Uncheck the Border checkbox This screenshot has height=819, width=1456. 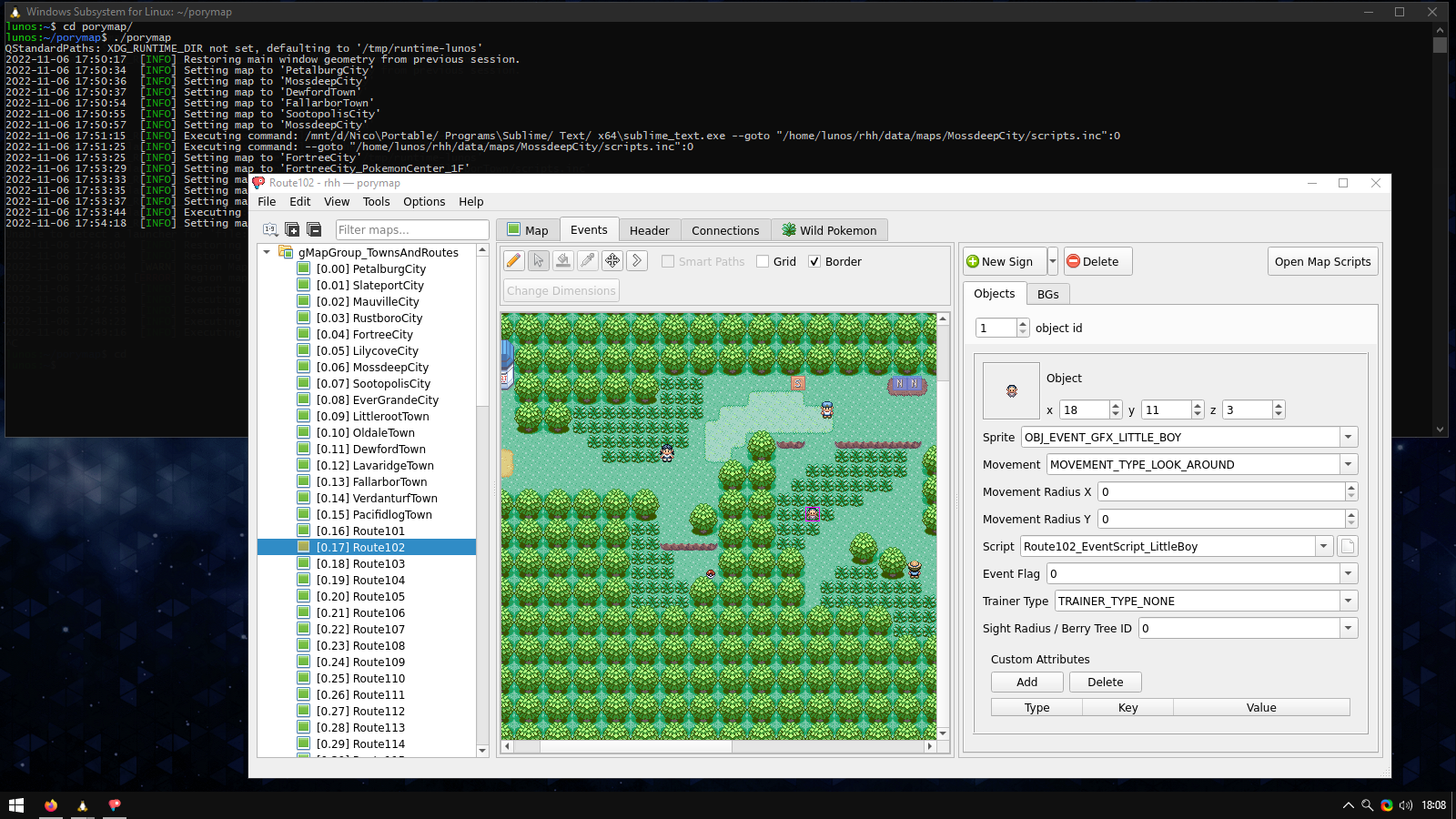tap(814, 262)
